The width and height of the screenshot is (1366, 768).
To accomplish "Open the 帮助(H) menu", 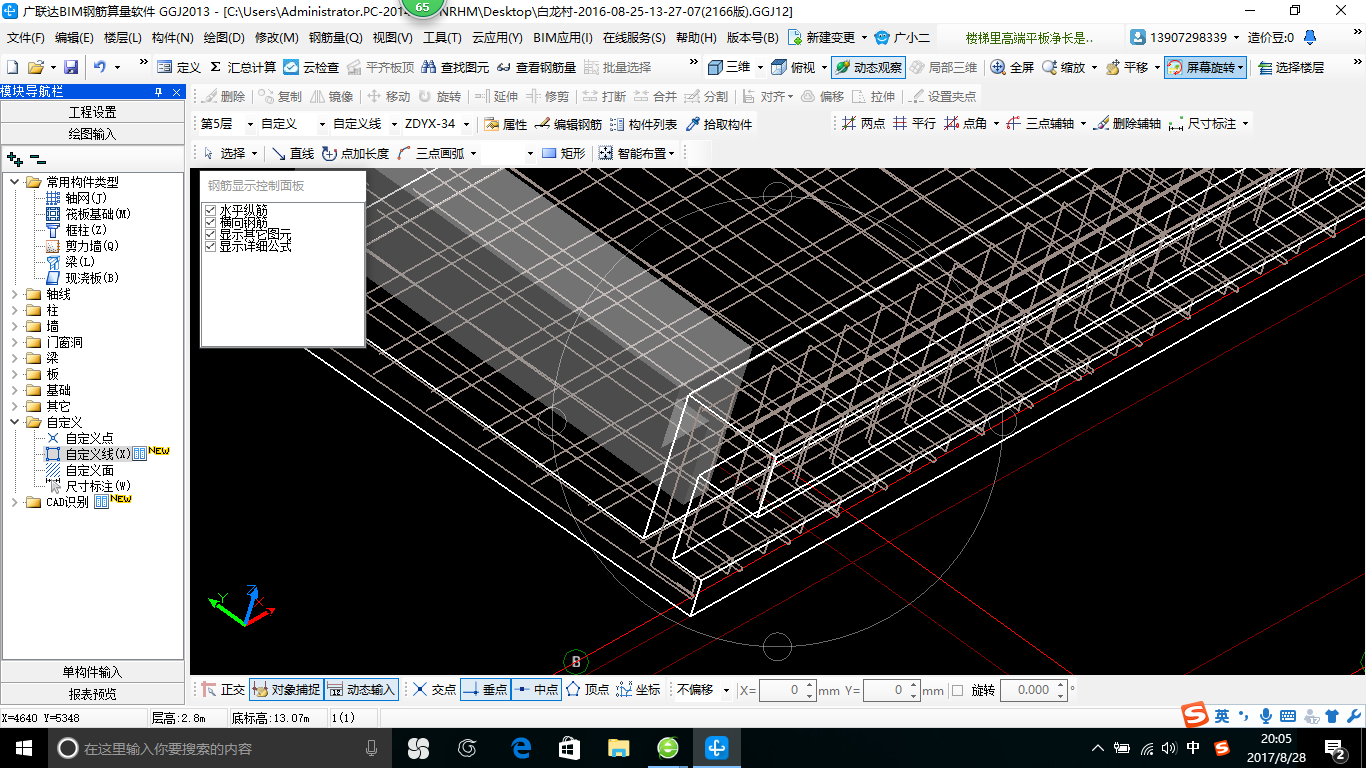I will tap(696, 38).
